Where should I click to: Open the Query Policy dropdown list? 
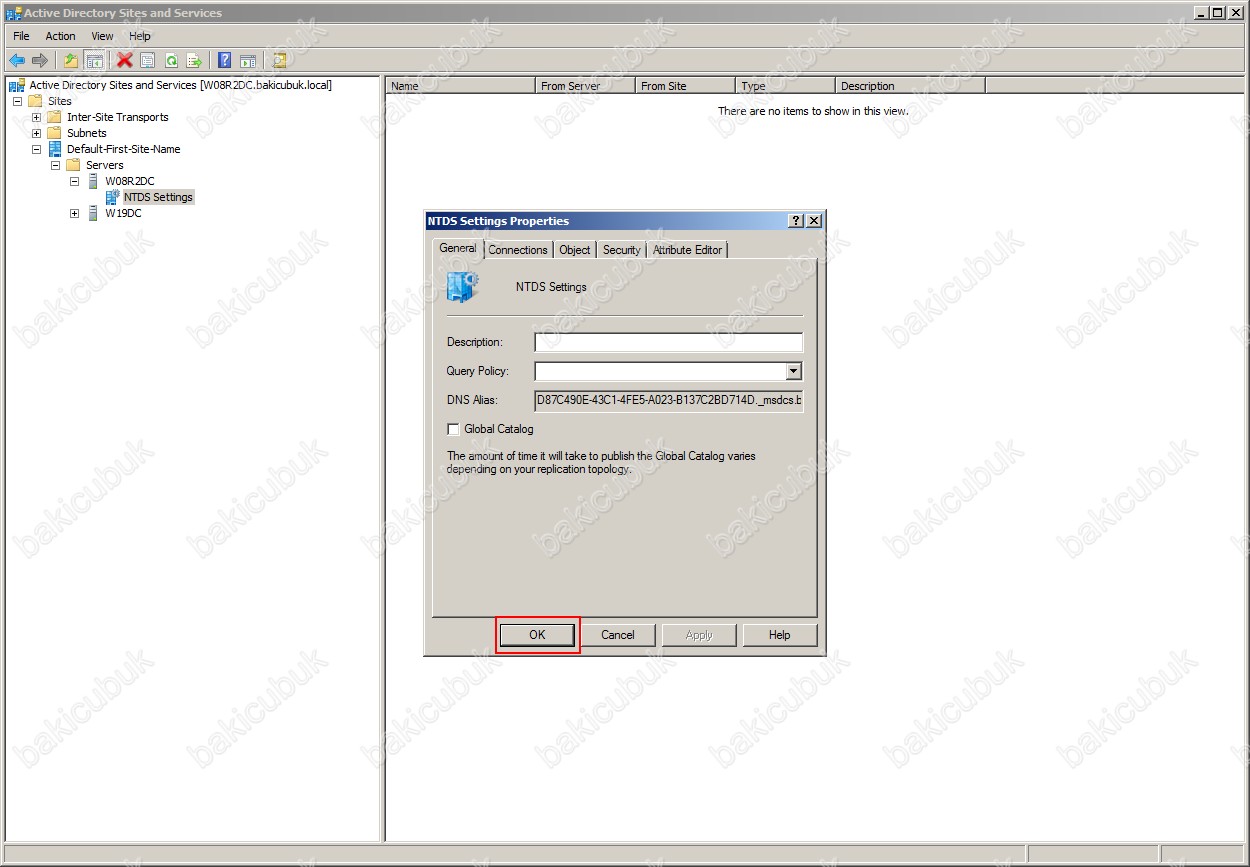coord(793,372)
